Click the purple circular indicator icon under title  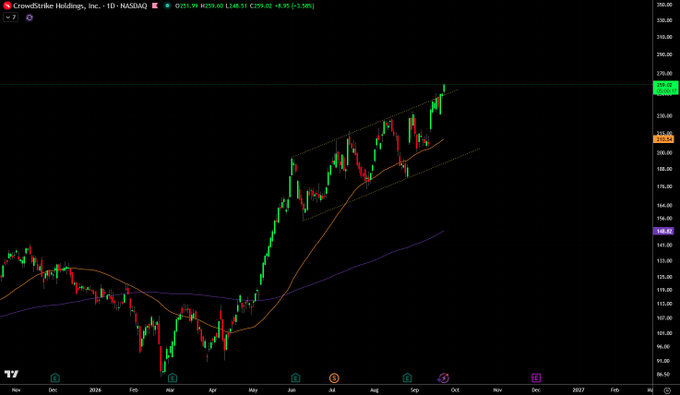(x=29, y=17)
